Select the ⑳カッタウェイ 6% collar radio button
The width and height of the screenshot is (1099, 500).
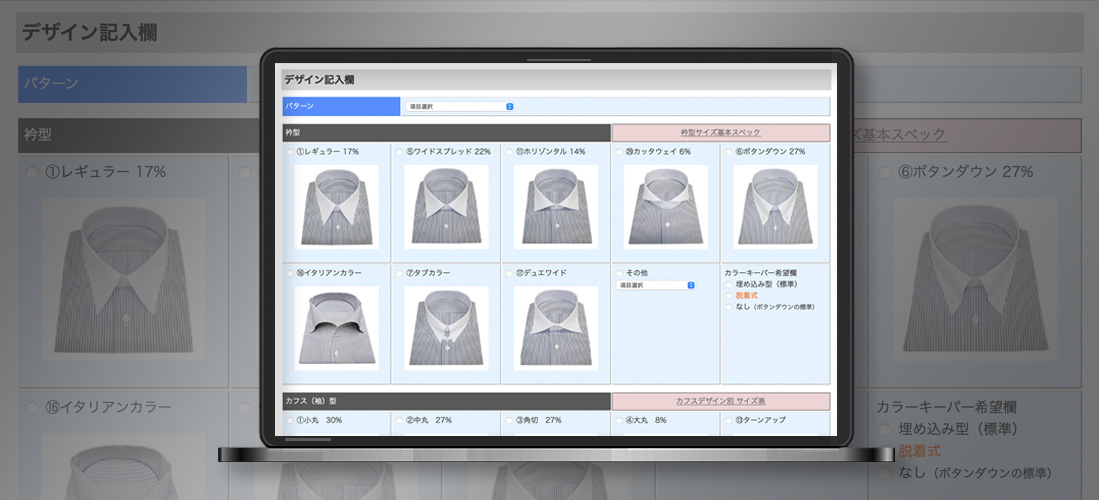(x=620, y=151)
